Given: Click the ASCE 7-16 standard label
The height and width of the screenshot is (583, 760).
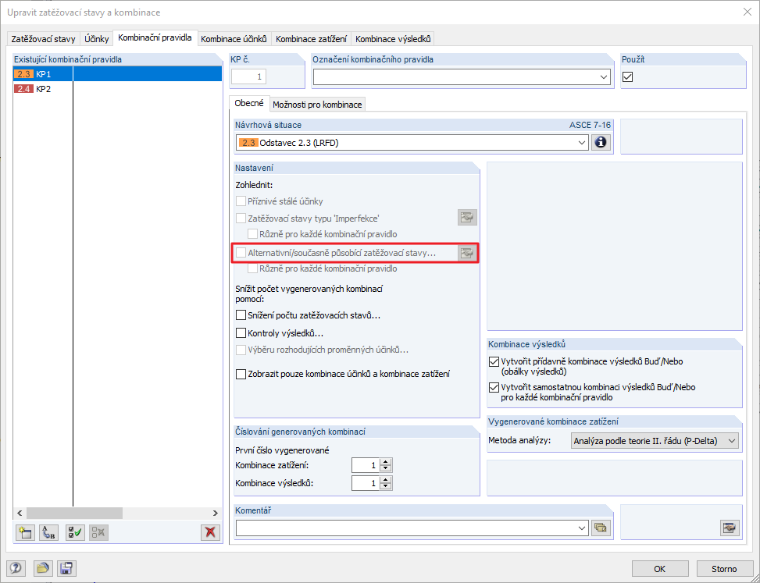Looking at the screenshot, I should (x=590, y=125).
